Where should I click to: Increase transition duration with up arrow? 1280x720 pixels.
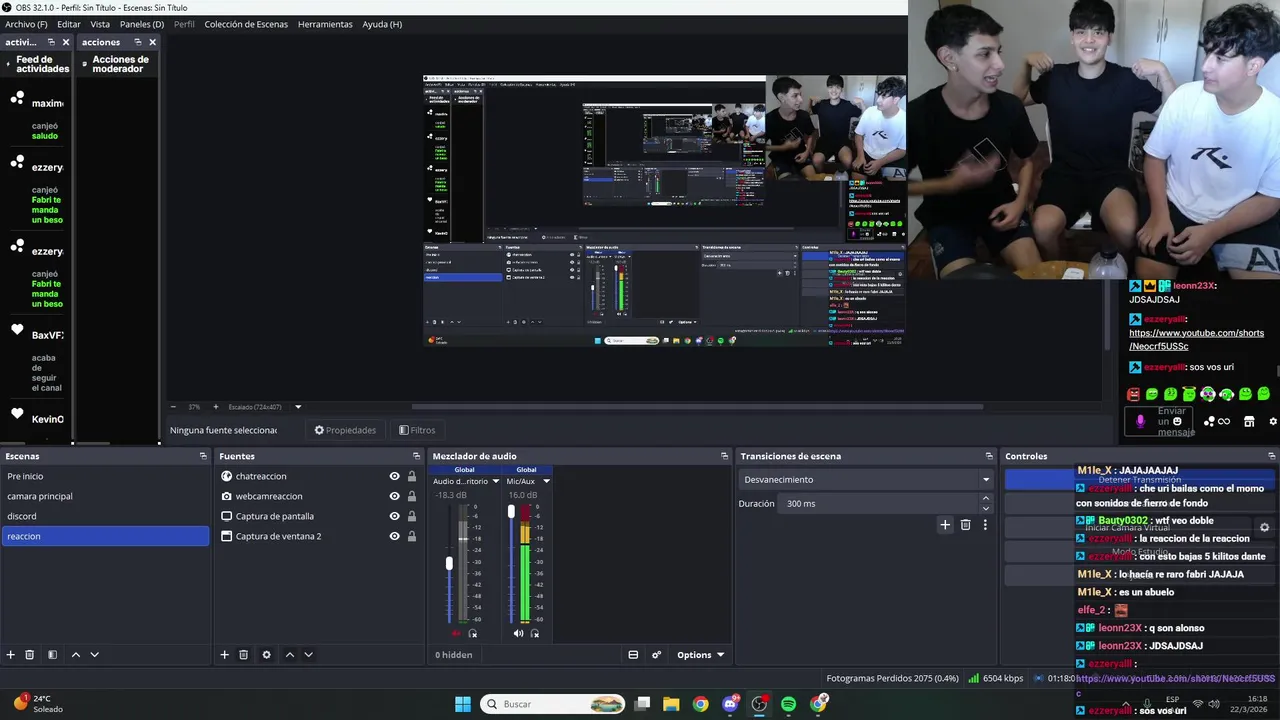[x=985, y=498]
